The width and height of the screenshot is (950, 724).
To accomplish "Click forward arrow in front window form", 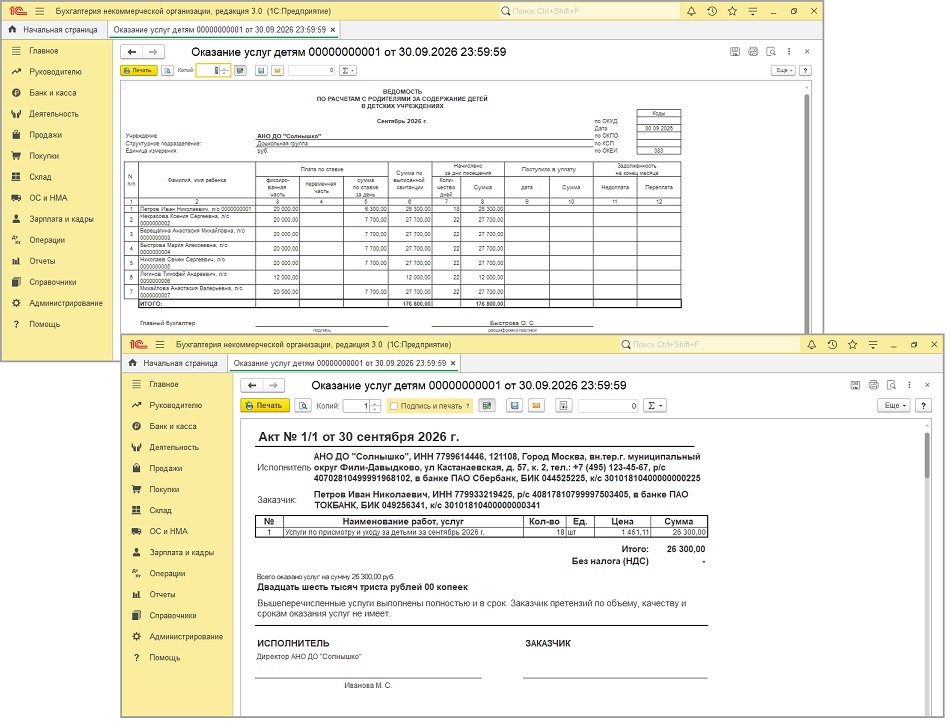I will tap(274, 385).
